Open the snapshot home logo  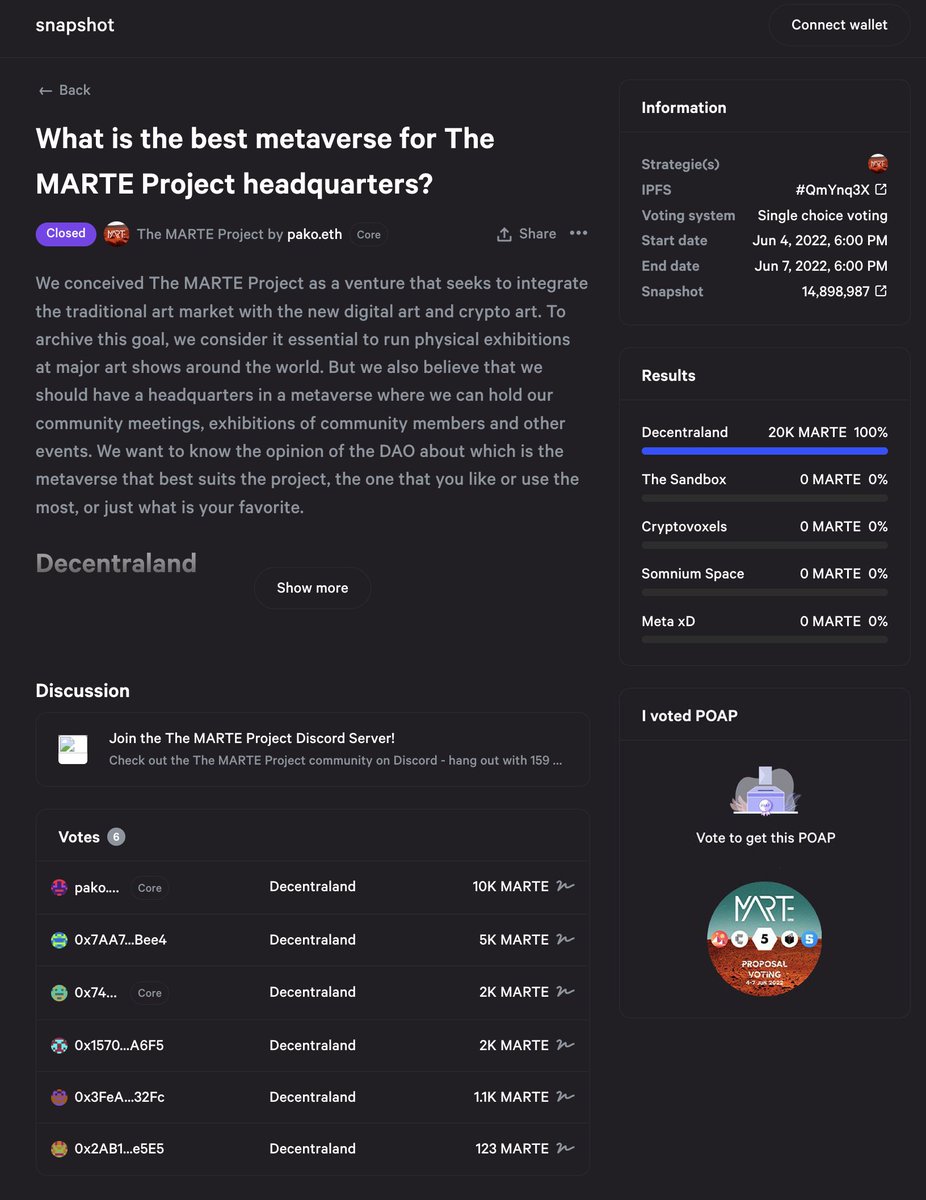(75, 25)
